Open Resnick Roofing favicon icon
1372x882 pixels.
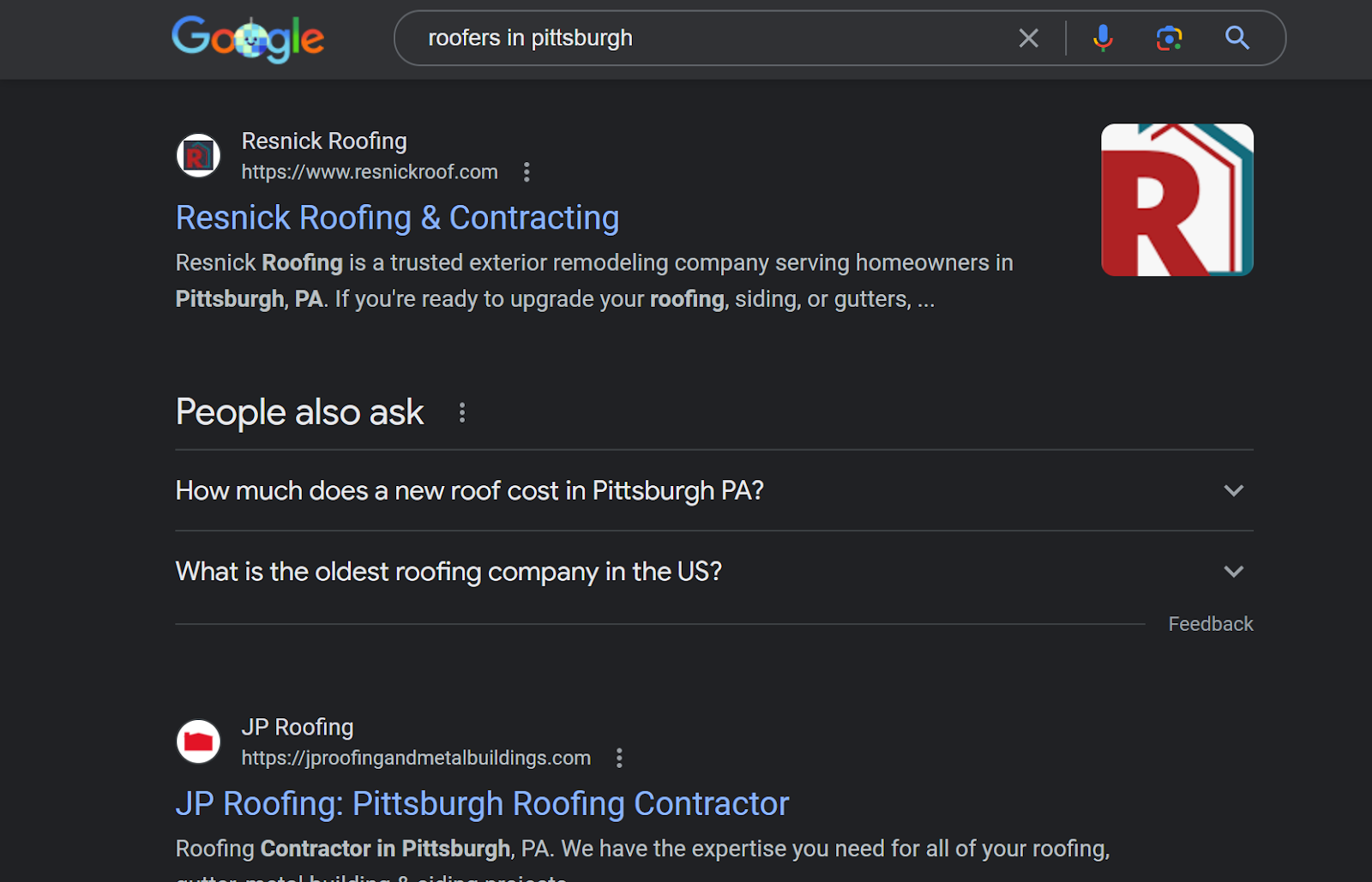[198, 156]
